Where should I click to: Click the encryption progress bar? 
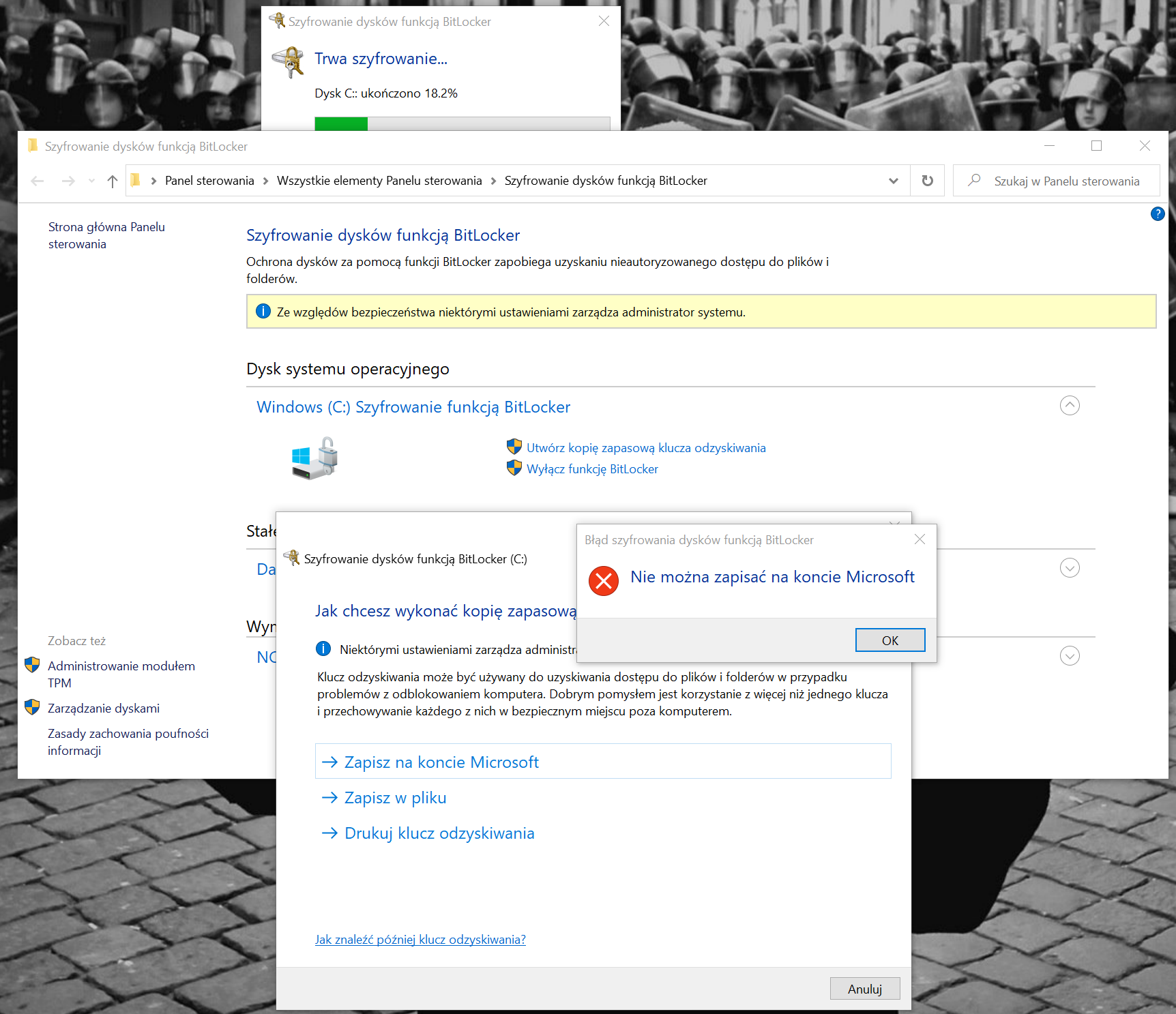(x=462, y=123)
